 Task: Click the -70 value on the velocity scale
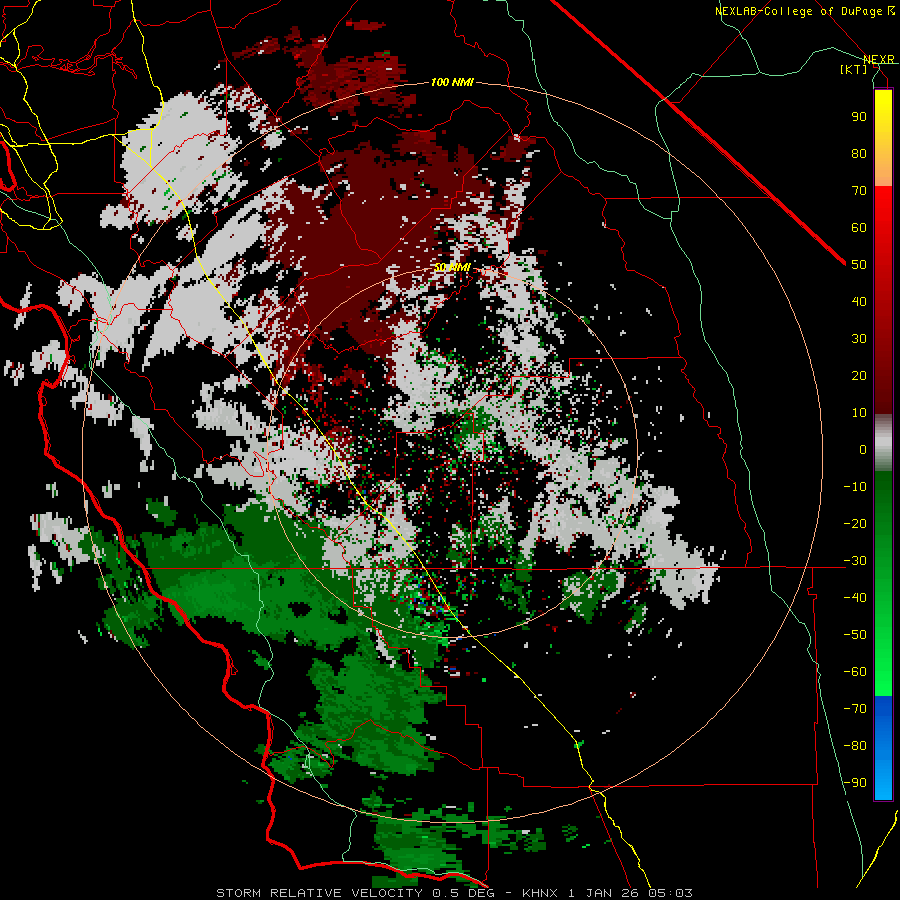pyautogui.click(x=855, y=709)
